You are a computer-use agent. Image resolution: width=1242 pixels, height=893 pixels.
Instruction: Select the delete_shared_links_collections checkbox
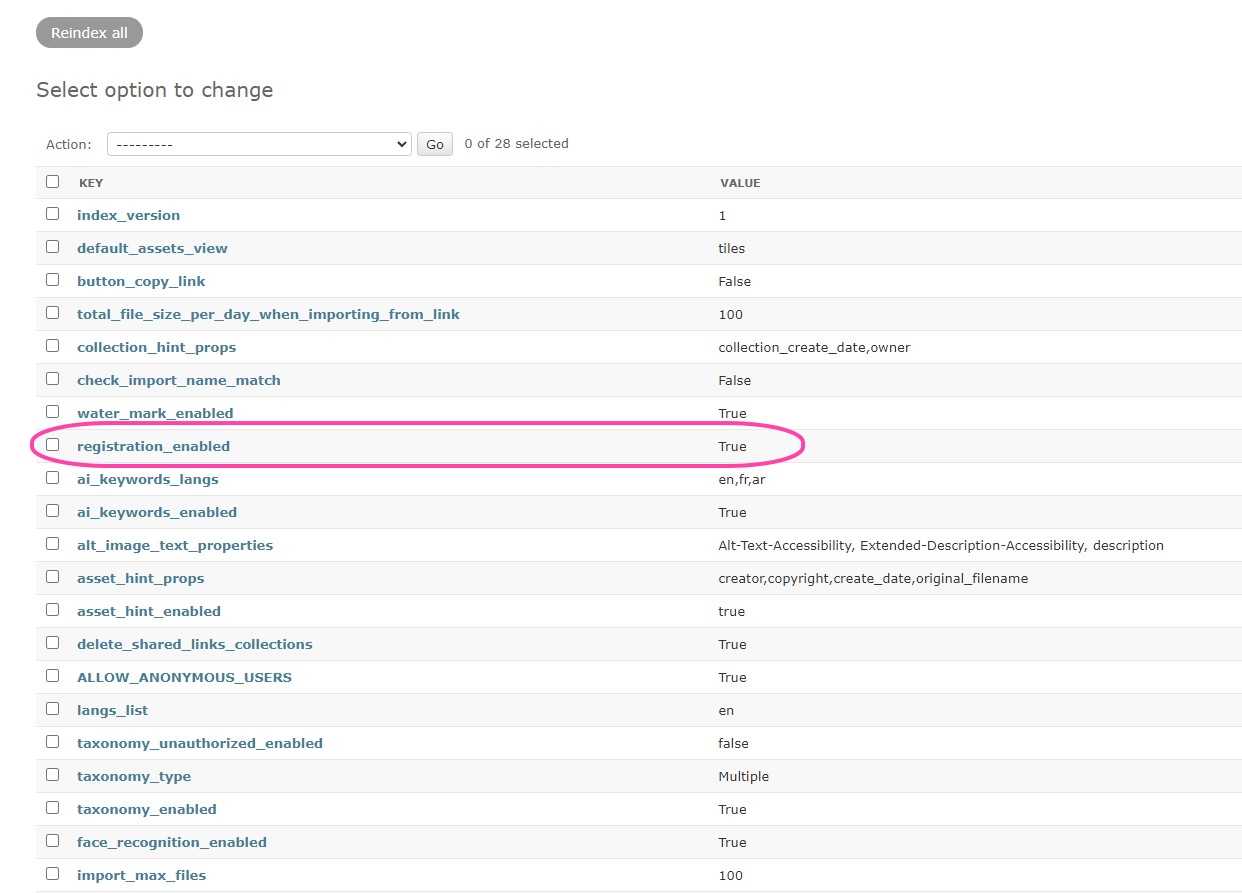(52, 643)
